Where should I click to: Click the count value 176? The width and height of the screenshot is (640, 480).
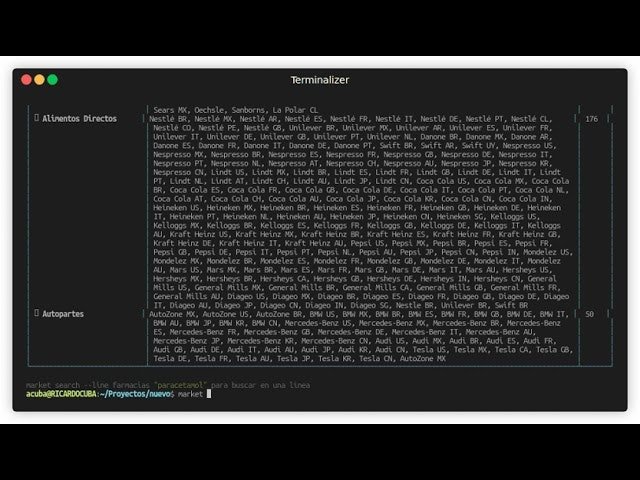(x=591, y=119)
